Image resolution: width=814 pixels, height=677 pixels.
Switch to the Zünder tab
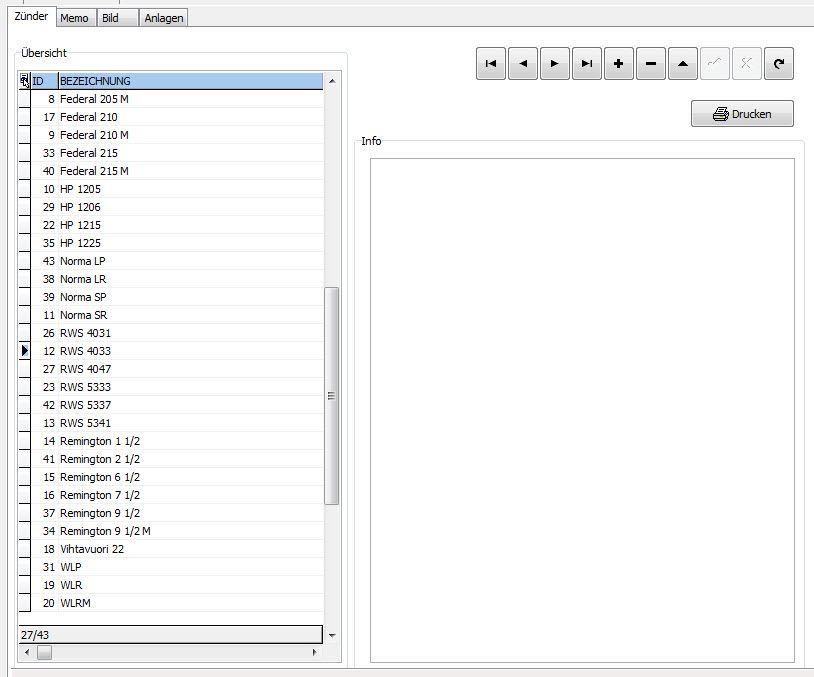point(31,16)
